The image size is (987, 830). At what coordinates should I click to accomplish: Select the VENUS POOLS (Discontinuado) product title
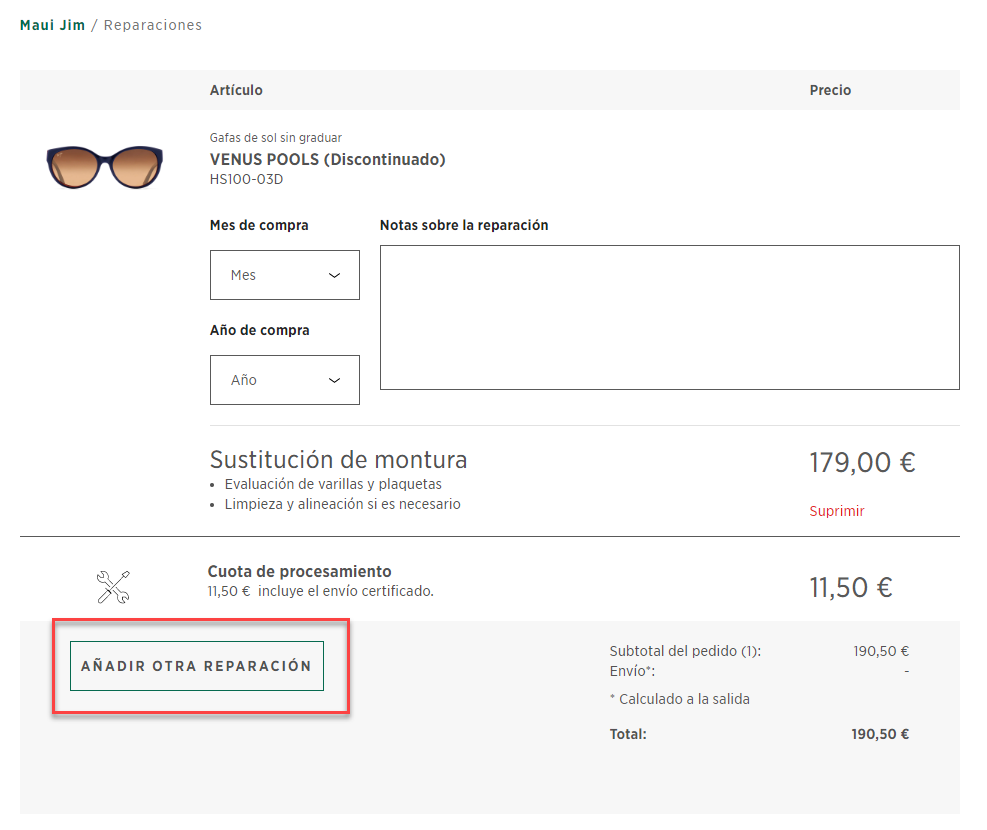(x=327, y=160)
